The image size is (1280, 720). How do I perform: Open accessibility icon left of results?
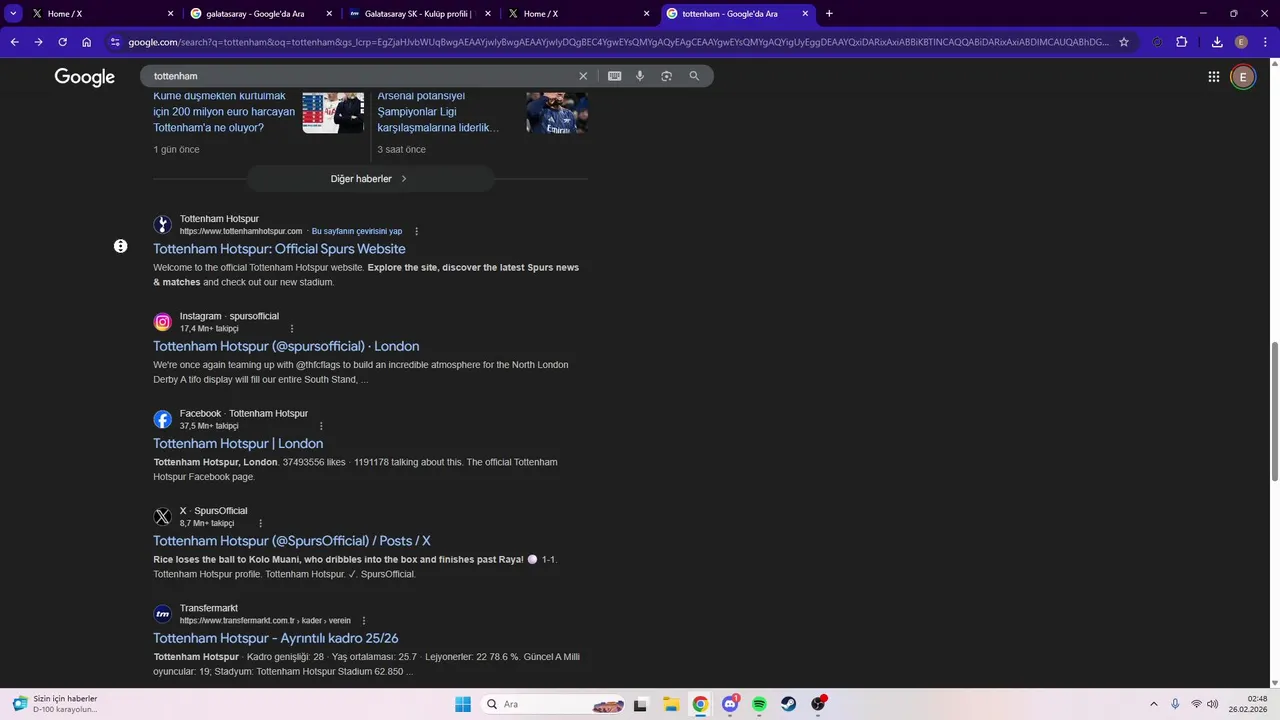(120, 246)
